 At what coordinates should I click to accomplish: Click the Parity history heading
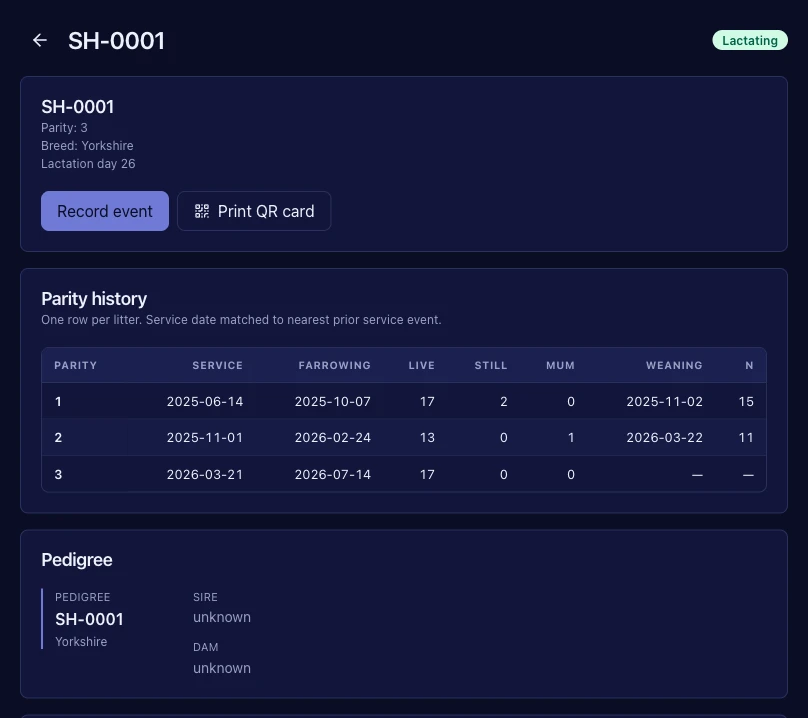click(94, 299)
